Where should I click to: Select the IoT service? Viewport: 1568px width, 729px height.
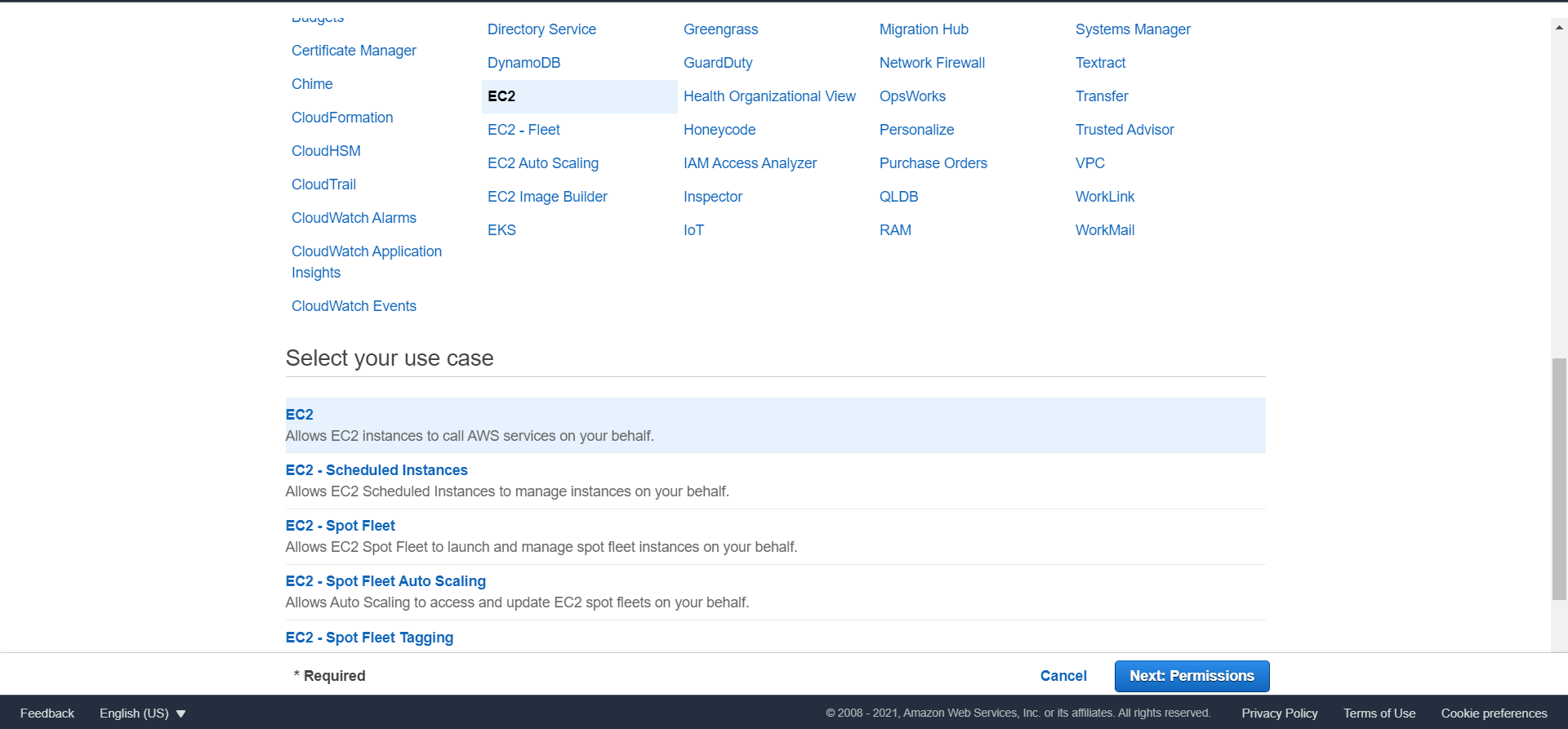coord(693,230)
